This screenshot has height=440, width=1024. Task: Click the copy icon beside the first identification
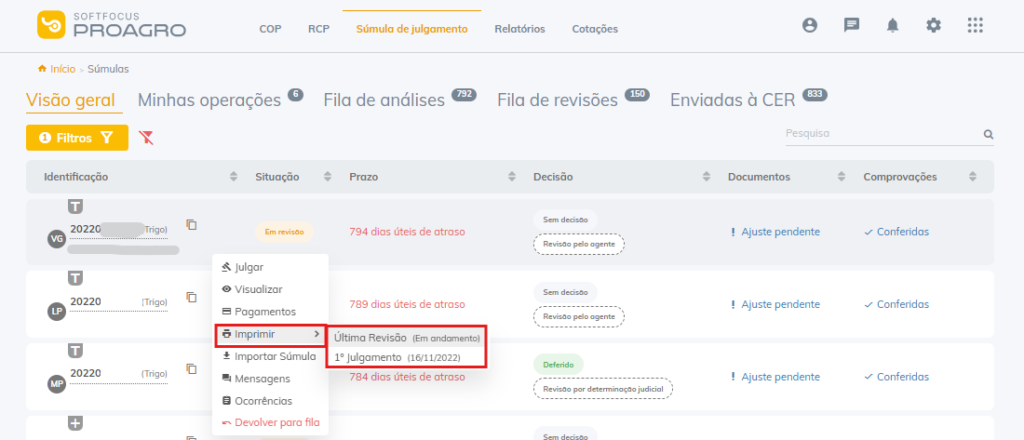pyautogui.click(x=191, y=225)
